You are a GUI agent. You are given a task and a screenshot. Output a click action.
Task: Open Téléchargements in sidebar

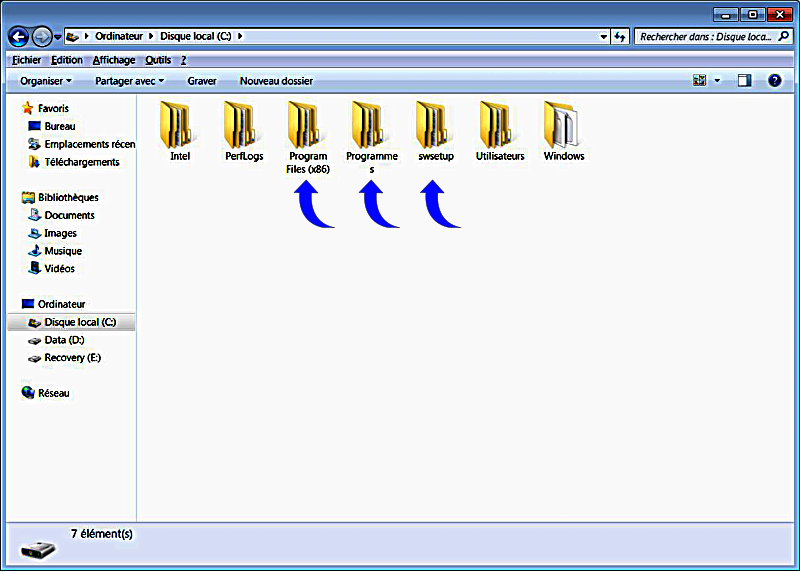tap(82, 162)
